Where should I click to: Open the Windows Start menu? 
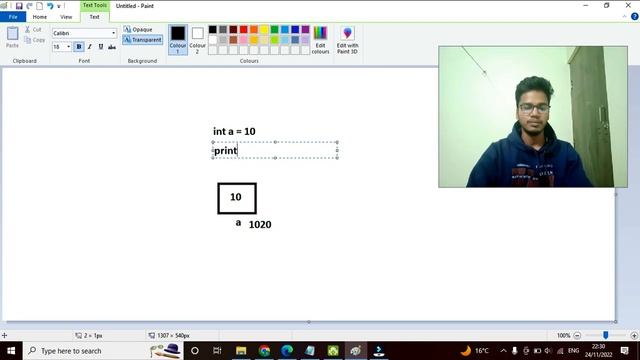[11, 351]
